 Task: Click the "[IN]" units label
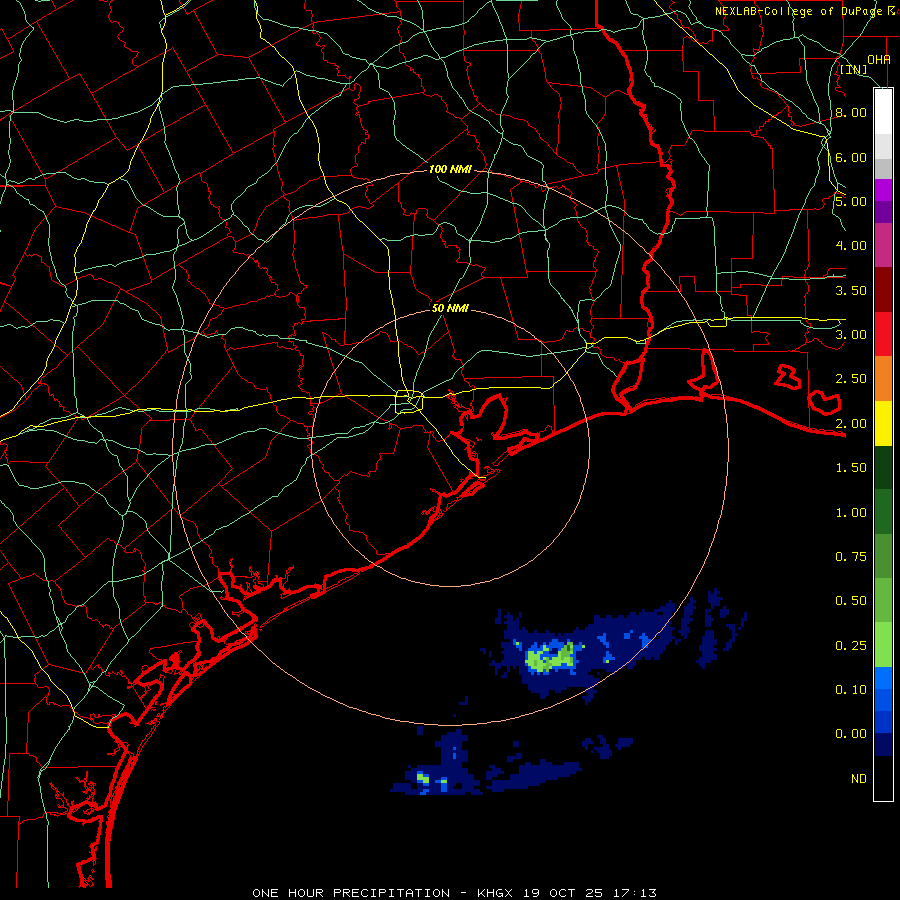tap(854, 69)
